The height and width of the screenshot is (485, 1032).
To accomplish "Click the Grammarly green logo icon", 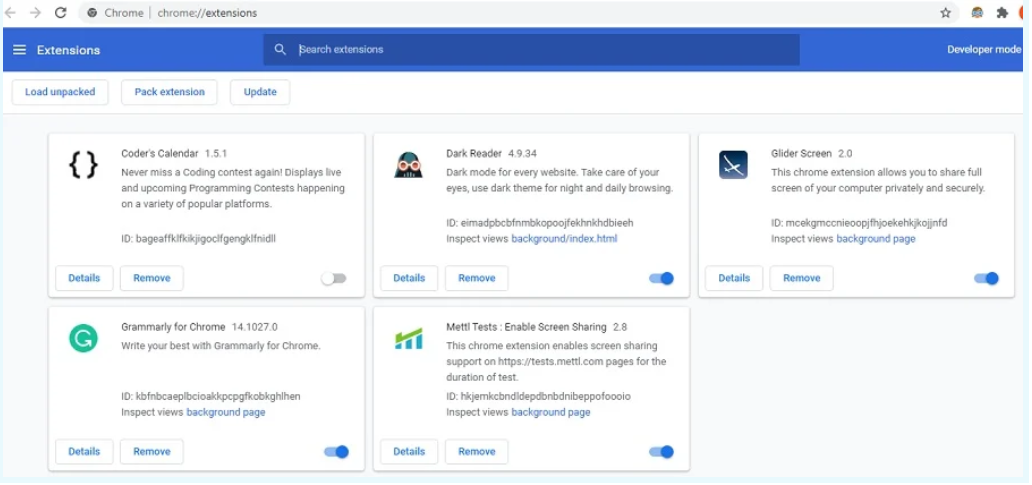I will click(x=83, y=339).
